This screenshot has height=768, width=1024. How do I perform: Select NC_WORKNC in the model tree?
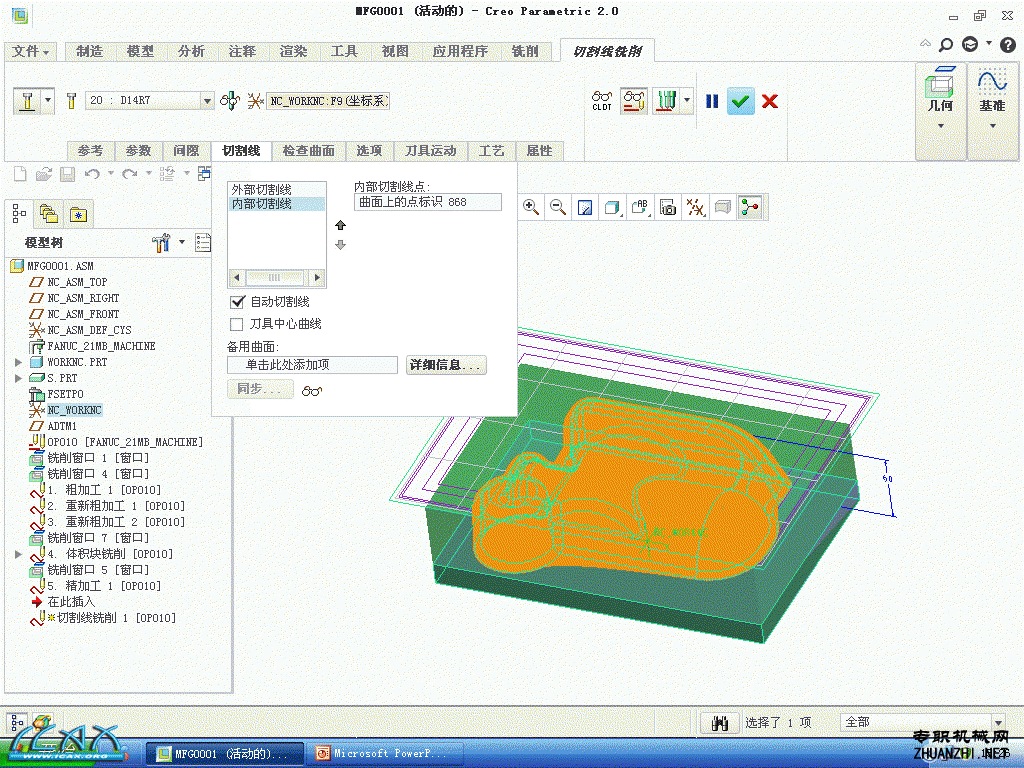tap(74, 410)
